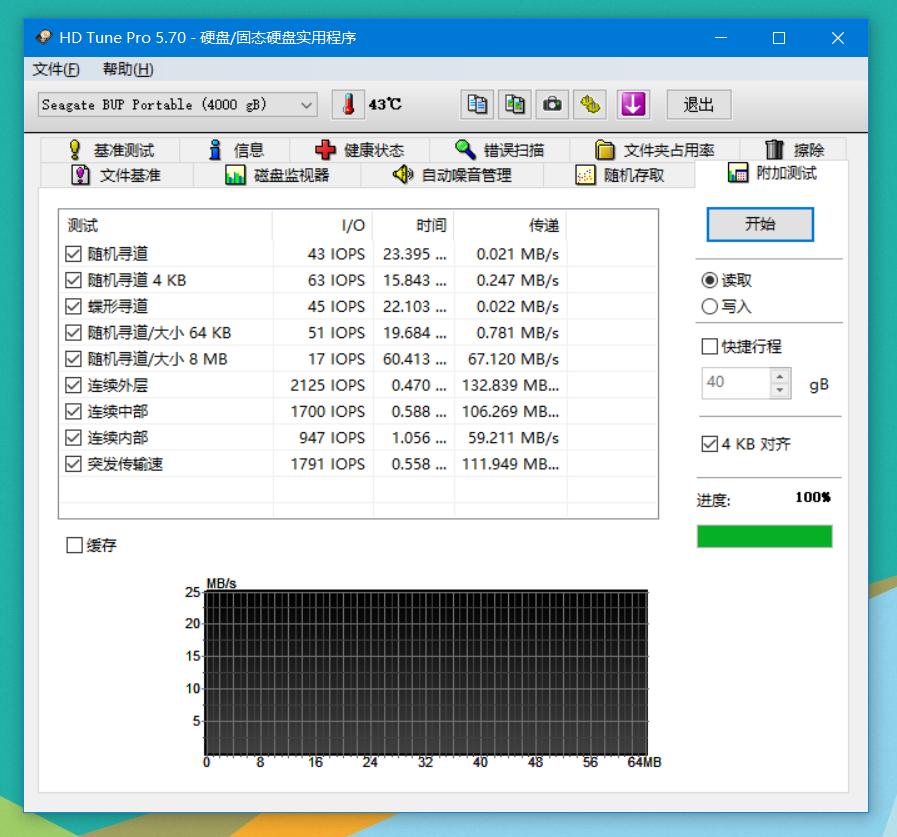Screen dimensions: 897x837
Task: Click the 退出 button
Action: pos(698,105)
